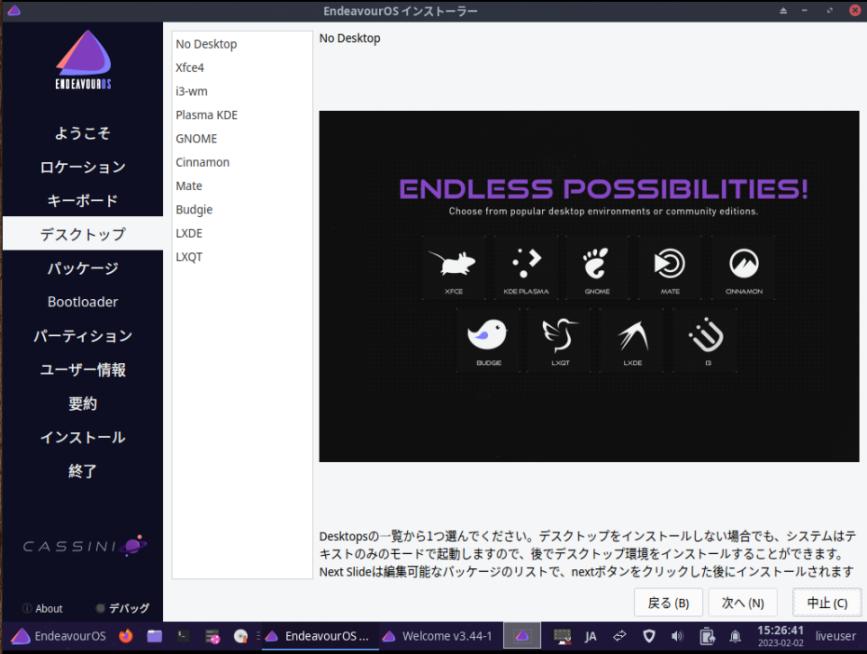
Task: Click the shield icon in system tray
Action: point(649,637)
